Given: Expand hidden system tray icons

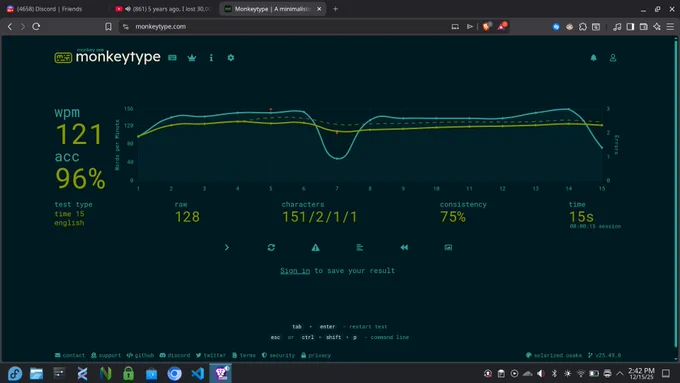Looking at the screenshot, I should [x=620, y=373].
